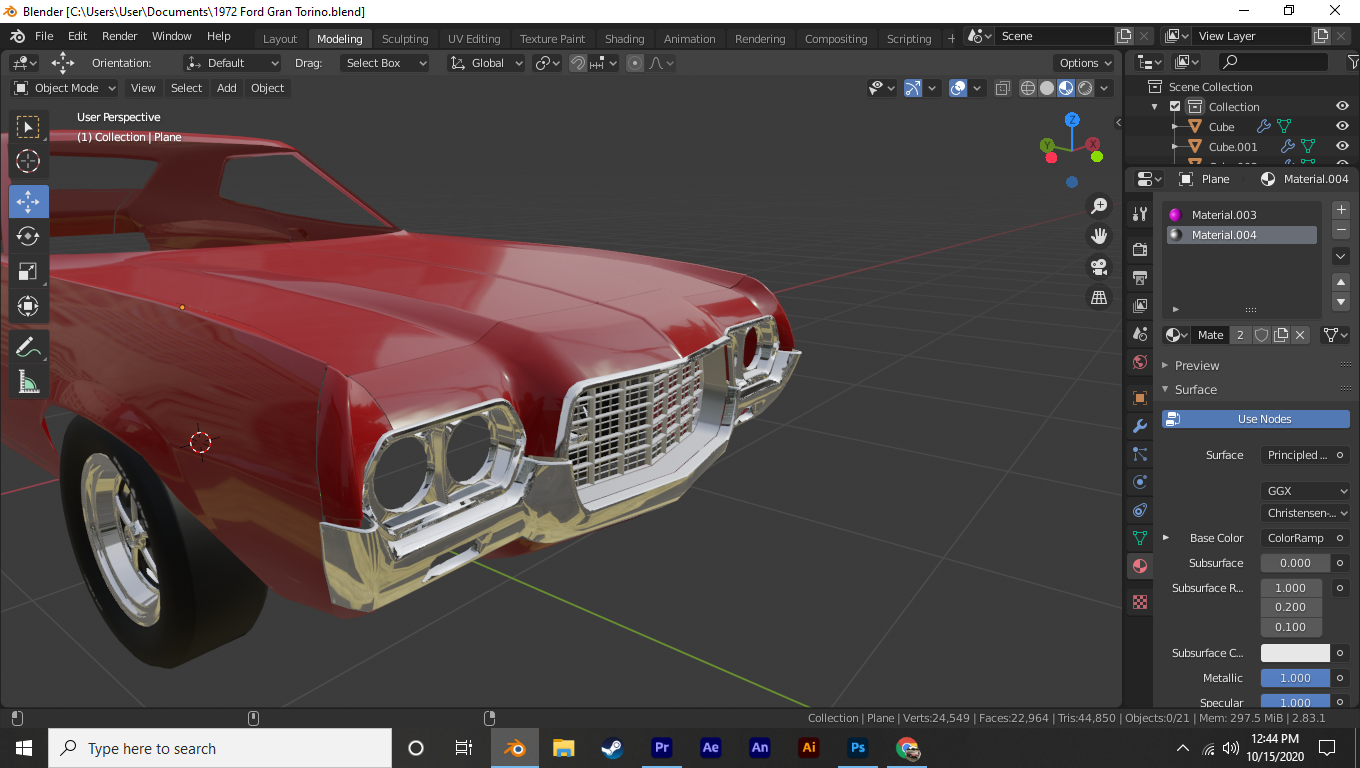Adjust the Metallic value slider
This screenshot has width=1360, height=768.
click(1296, 678)
